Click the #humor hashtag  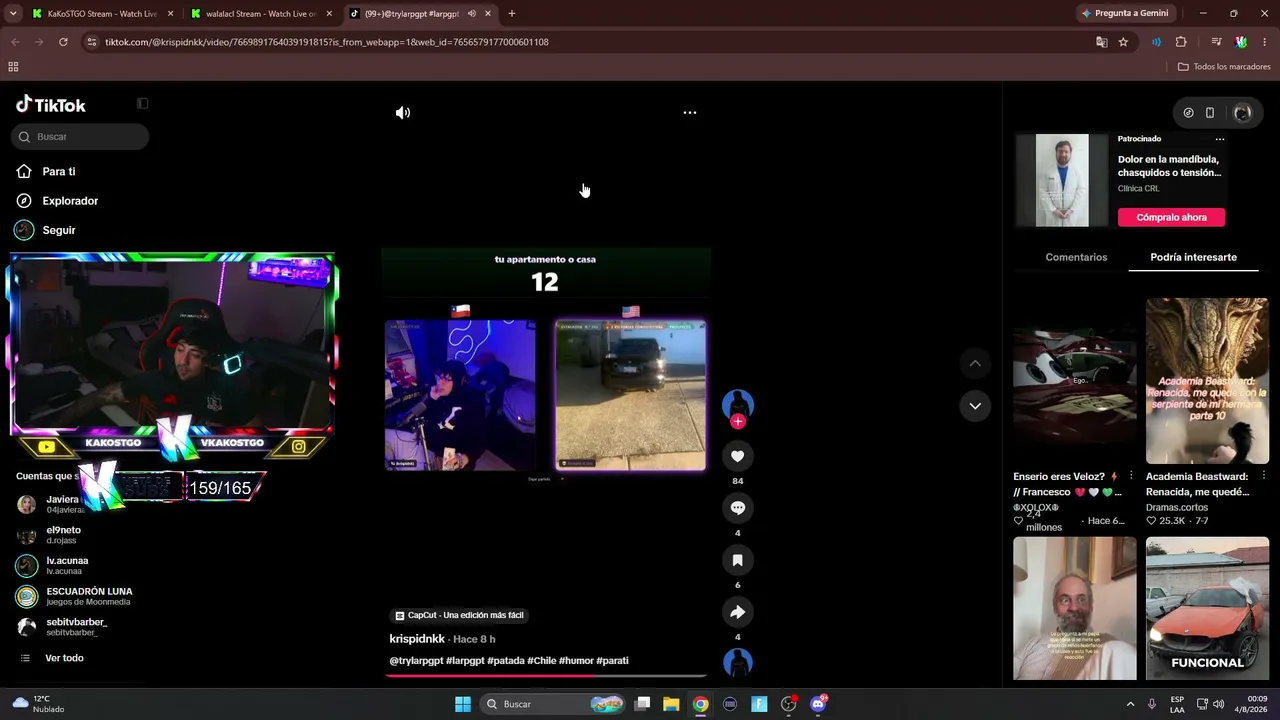point(576,661)
